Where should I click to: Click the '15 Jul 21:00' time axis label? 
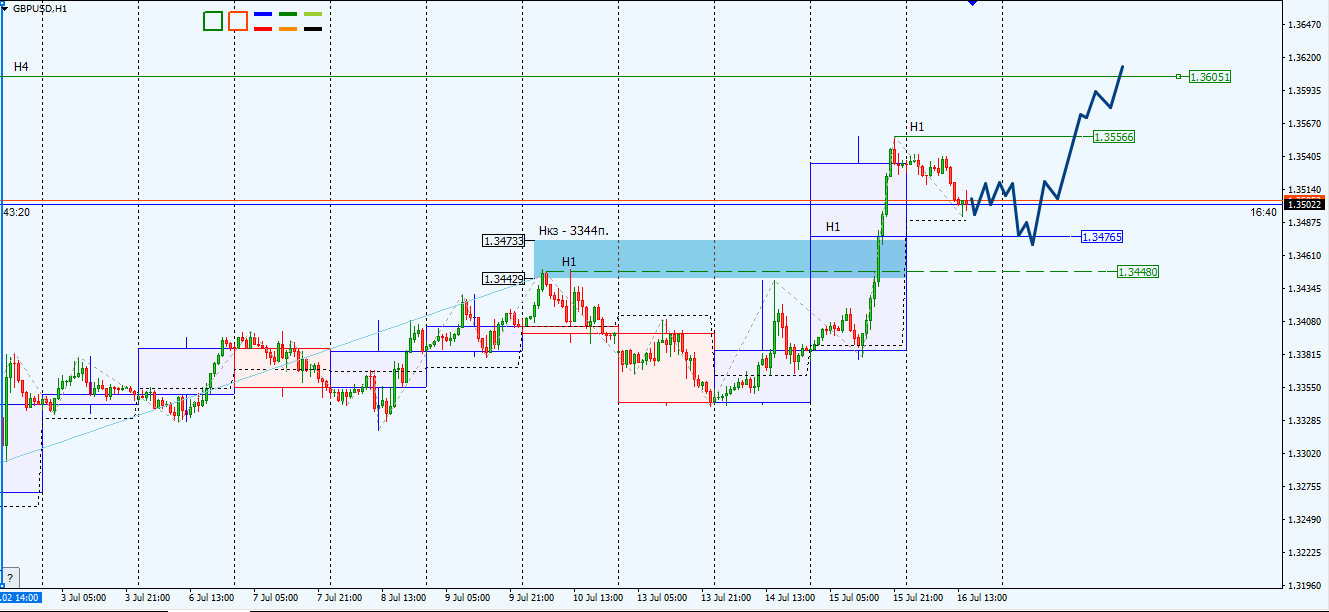coord(916,598)
